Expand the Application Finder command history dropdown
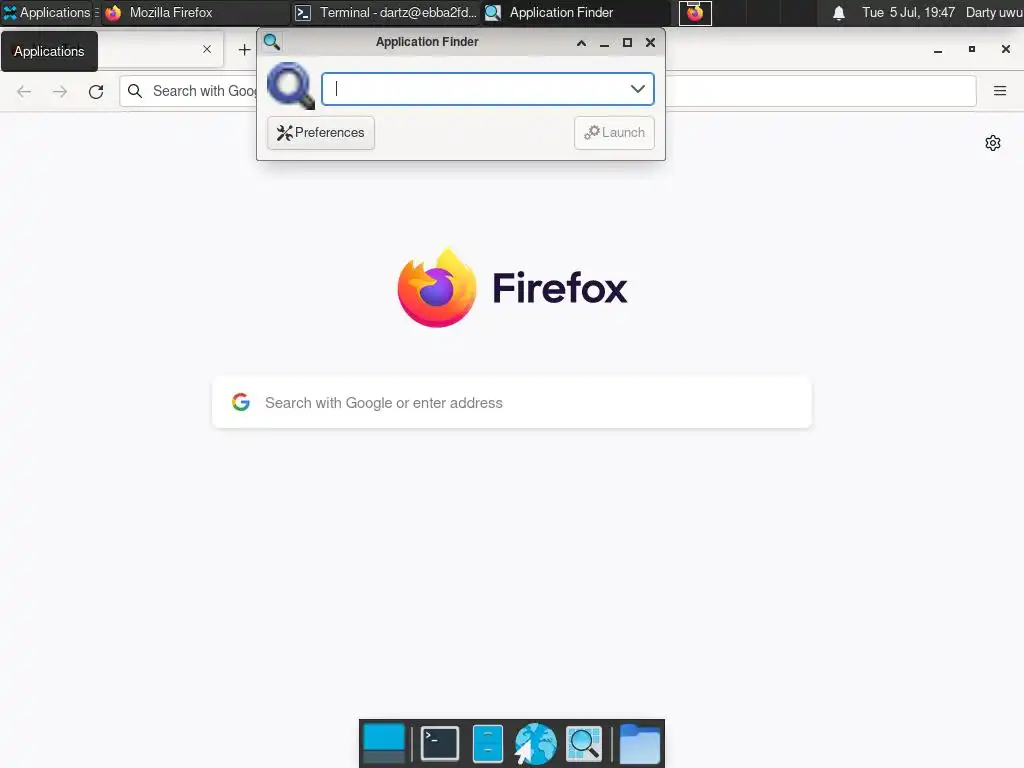Screen dimensions: 1024x768 [x=637, y=89]
